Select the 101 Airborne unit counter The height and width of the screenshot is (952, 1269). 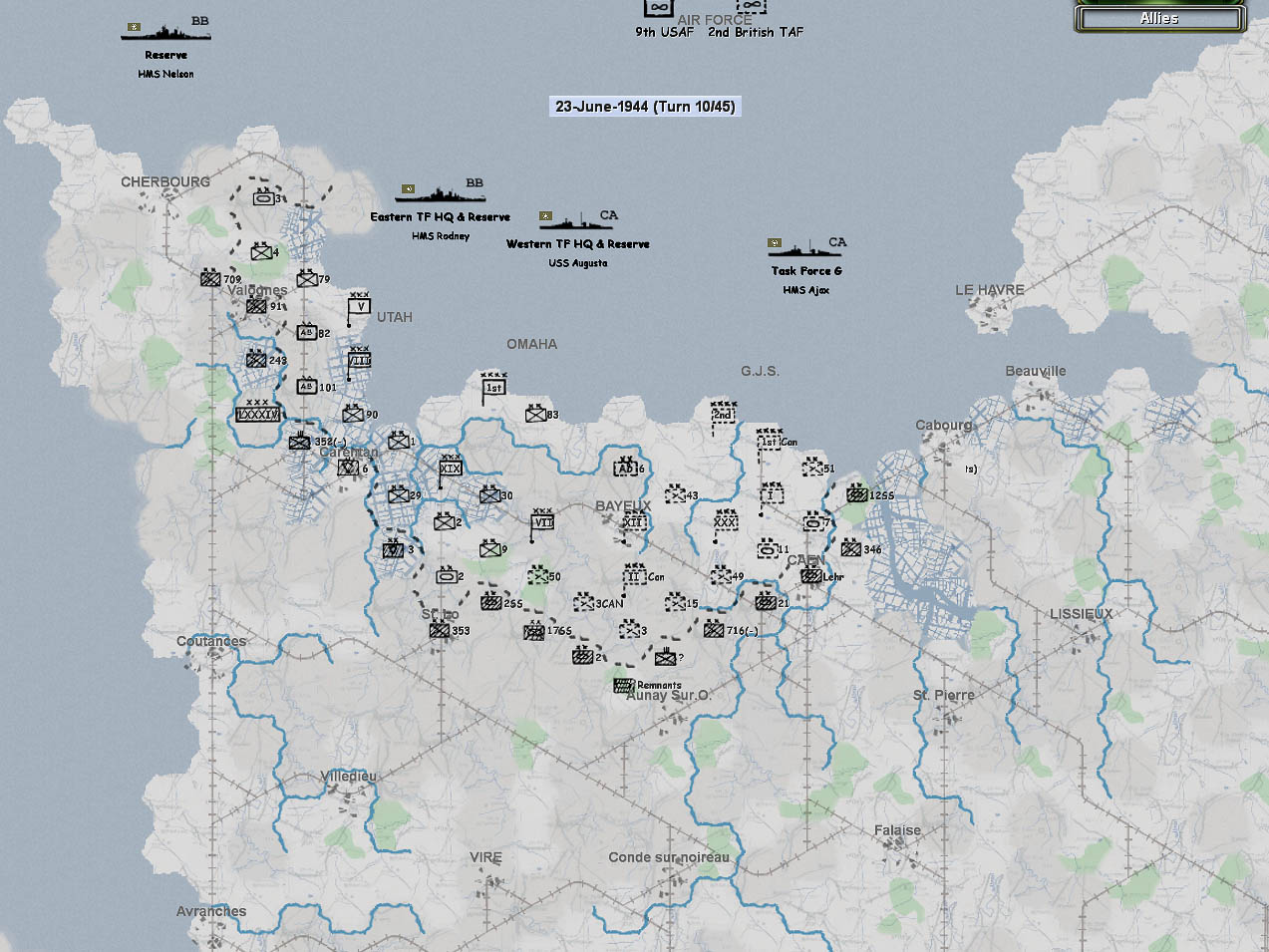tap(307, 386)
